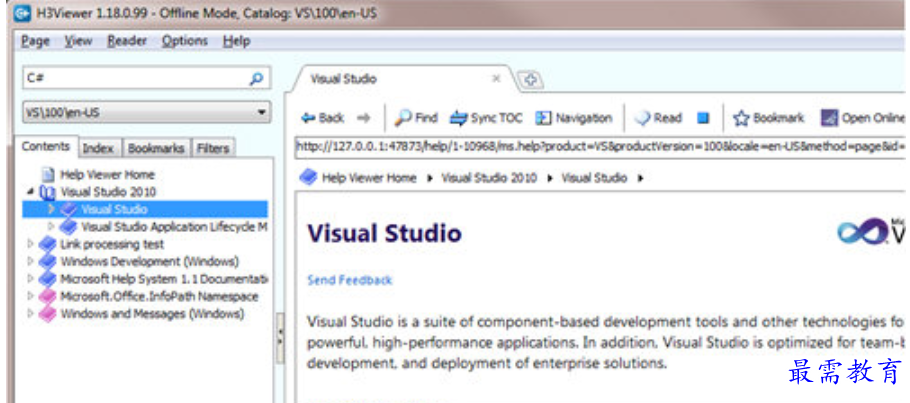
Task: Click the Back arrow button
Action: coord(323,118)
